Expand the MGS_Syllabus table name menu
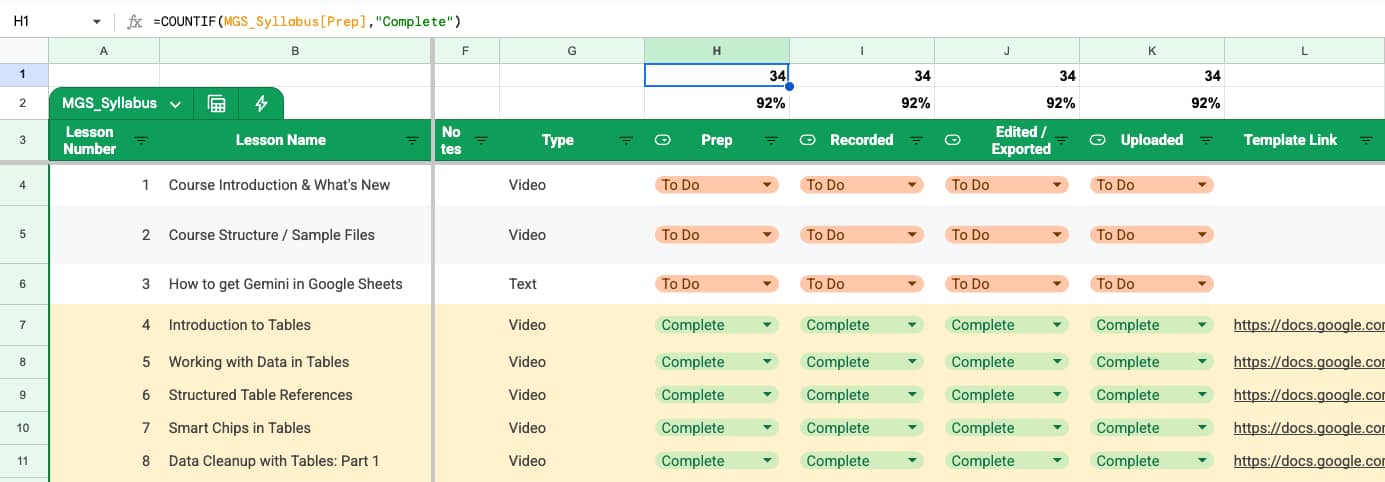Image resolution: width=1385 pixels, height=482 pixels. (x=176, y=104)
